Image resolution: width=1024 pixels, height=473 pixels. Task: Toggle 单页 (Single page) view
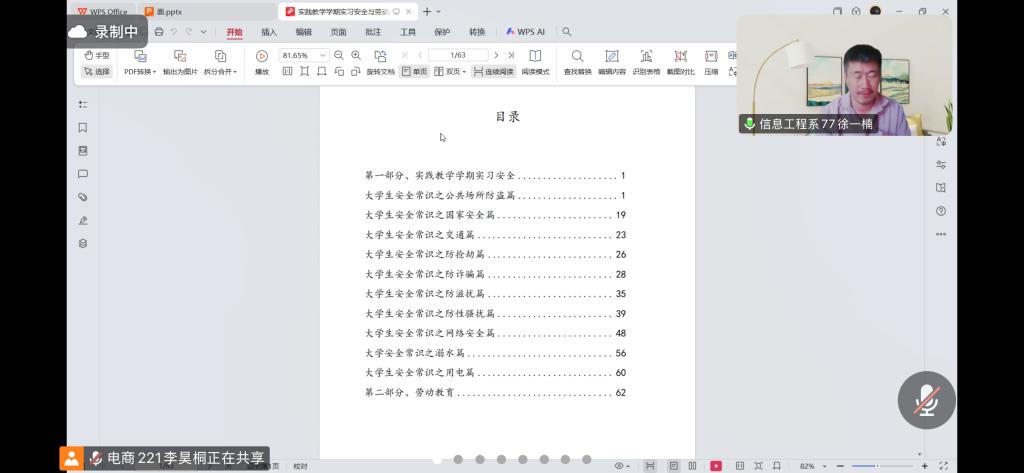pyautogui.click(x=414, y=72)
